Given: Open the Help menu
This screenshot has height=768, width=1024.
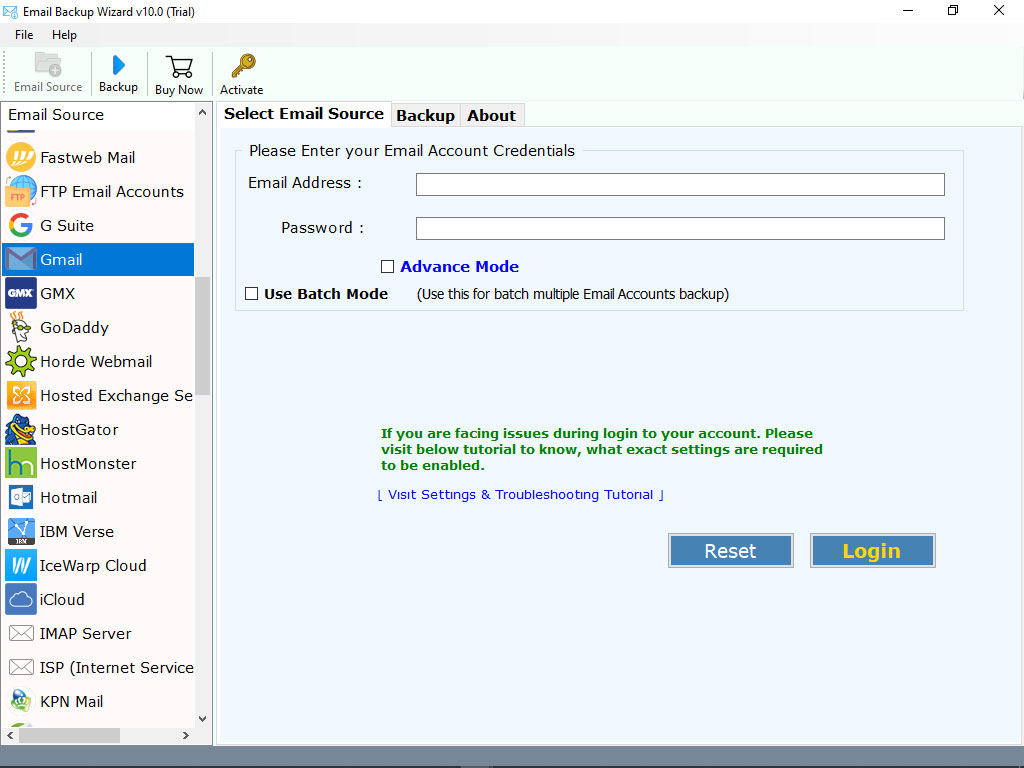Looking at the screenshot, I should tap(64, 35).
